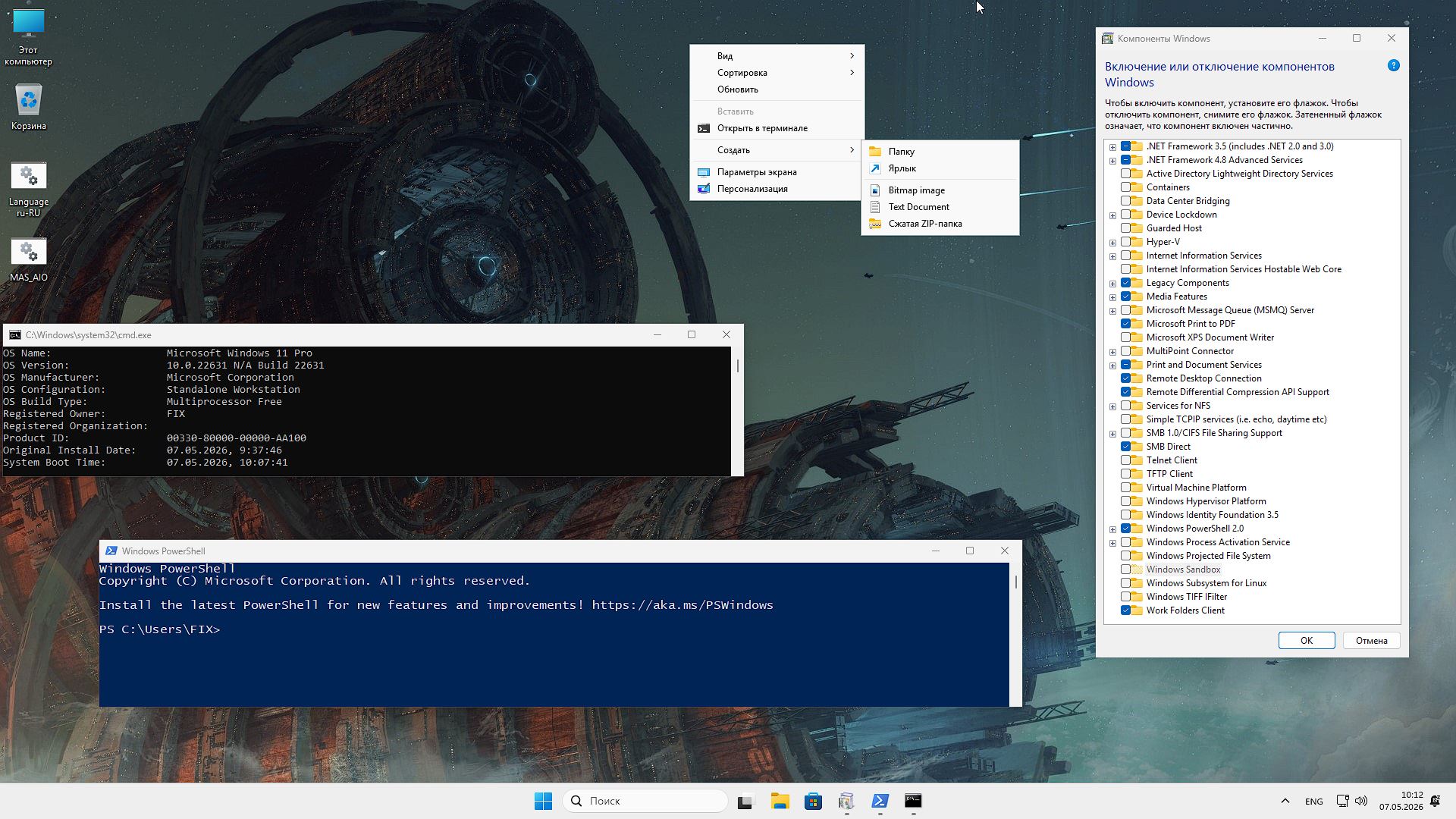Image resolution: width=1456 pixels, height=819 pixels.
Task: Open Task View from the taskbar
Action: pos(746,801)
